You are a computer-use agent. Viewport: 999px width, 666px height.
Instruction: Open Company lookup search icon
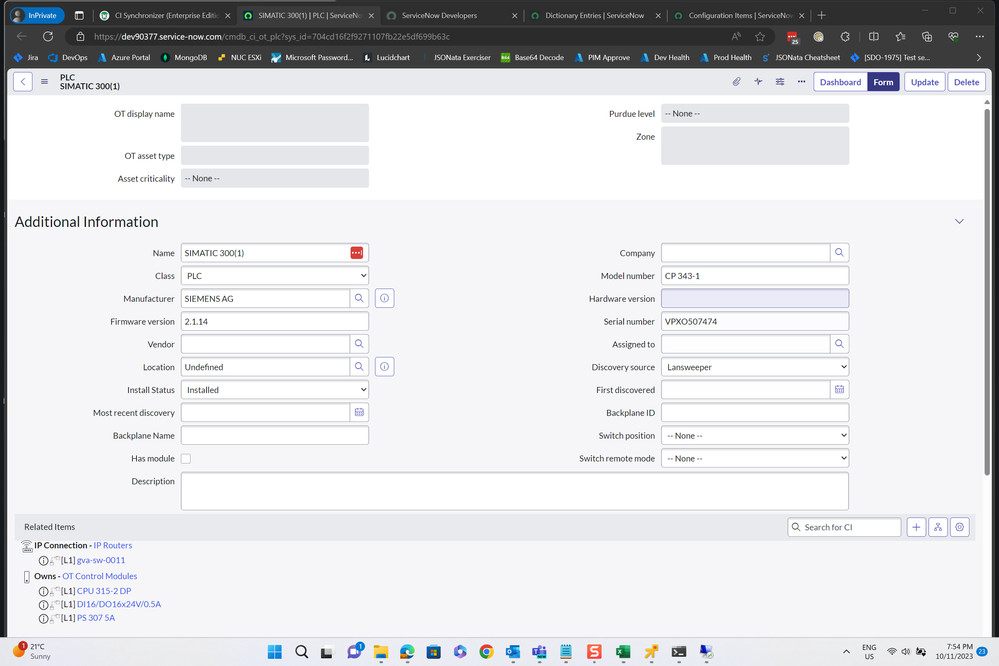click(840, 252)
